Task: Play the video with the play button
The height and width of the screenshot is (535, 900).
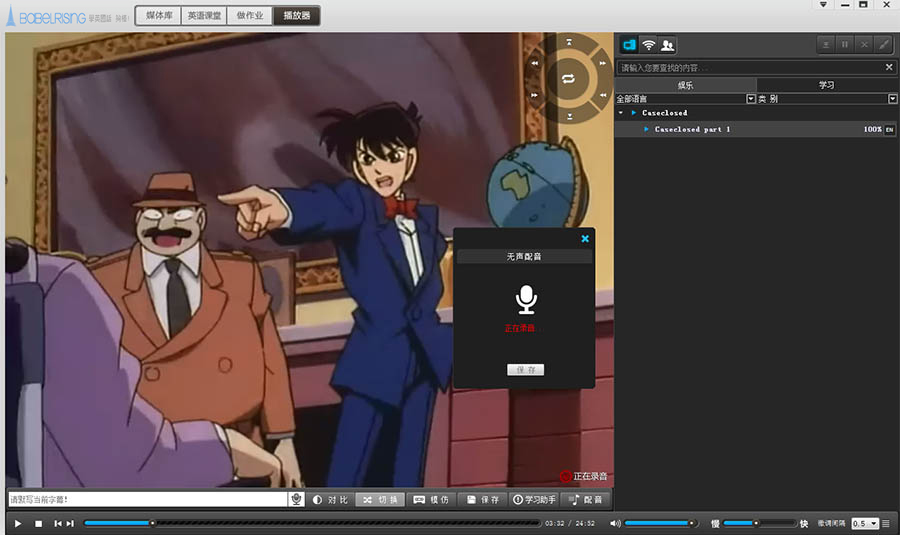Action: point(18,524)
